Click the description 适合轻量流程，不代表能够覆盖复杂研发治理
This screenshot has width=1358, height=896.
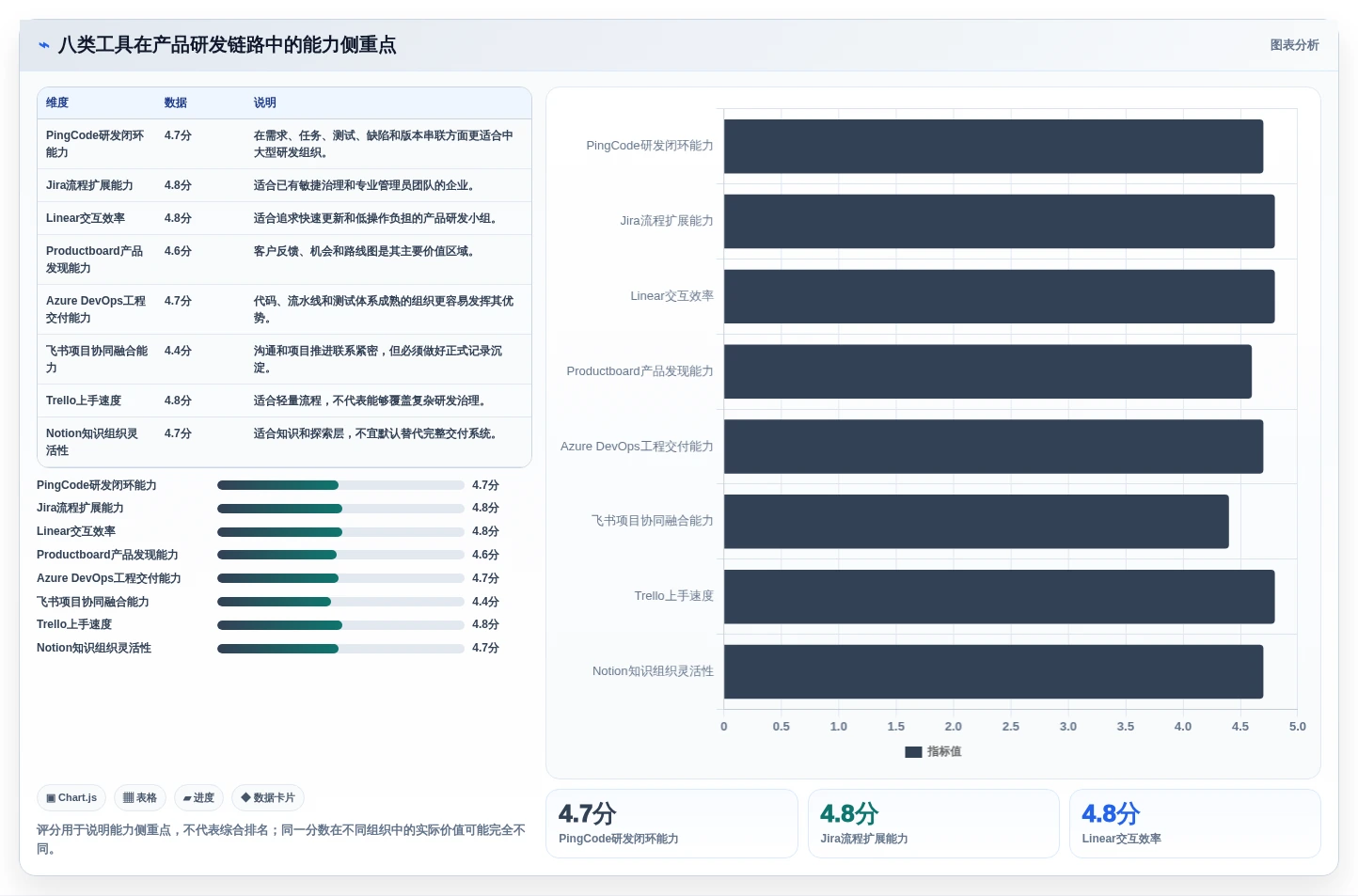click(371, 401)
